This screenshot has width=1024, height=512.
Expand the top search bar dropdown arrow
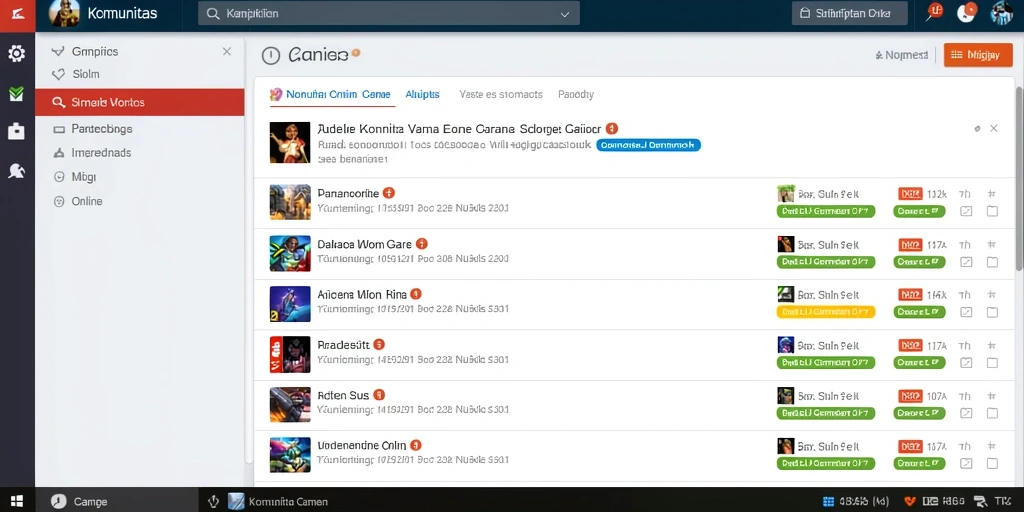pyautogui.click(x=565, y=13)
